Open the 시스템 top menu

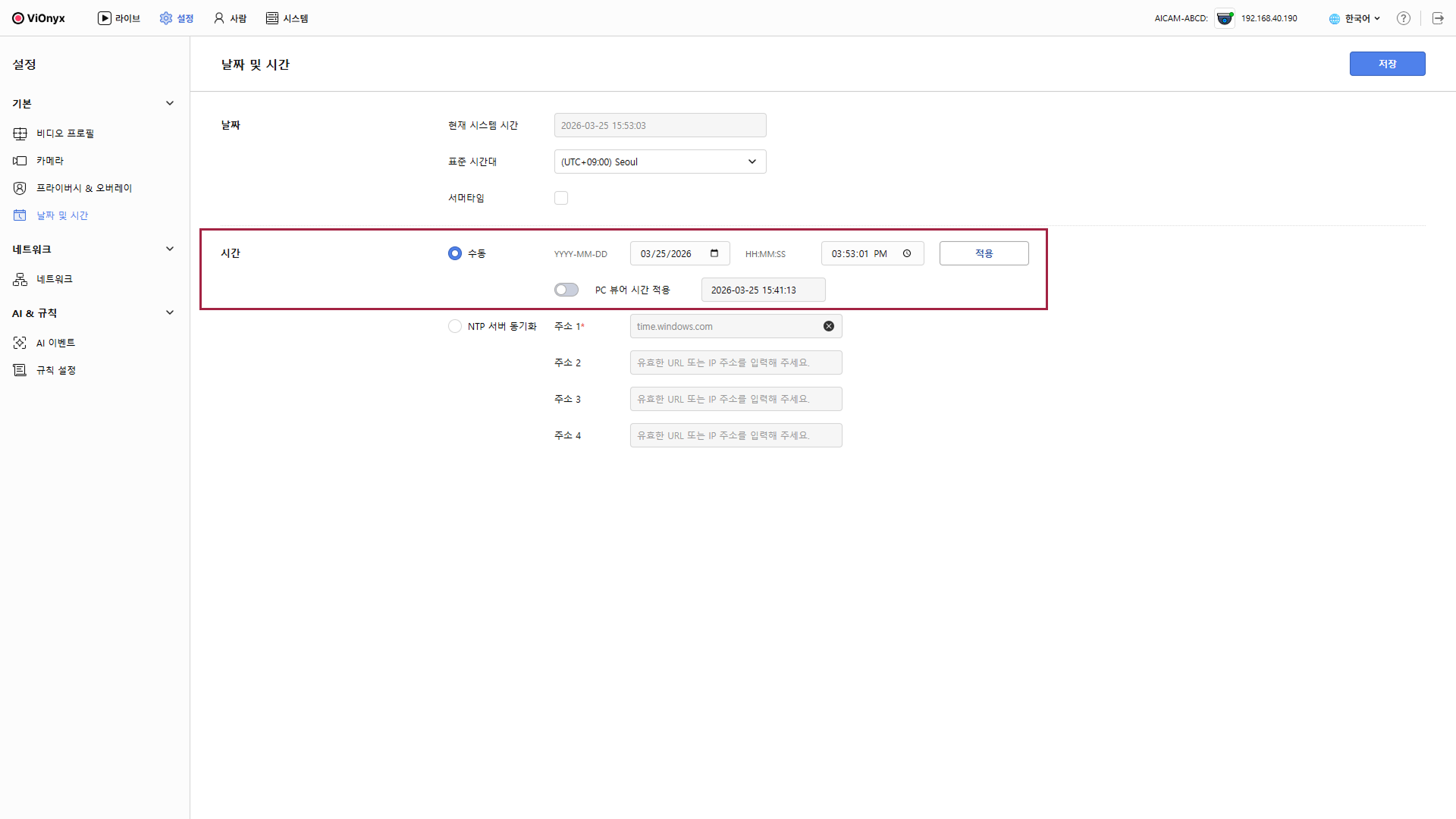point(287,18)
